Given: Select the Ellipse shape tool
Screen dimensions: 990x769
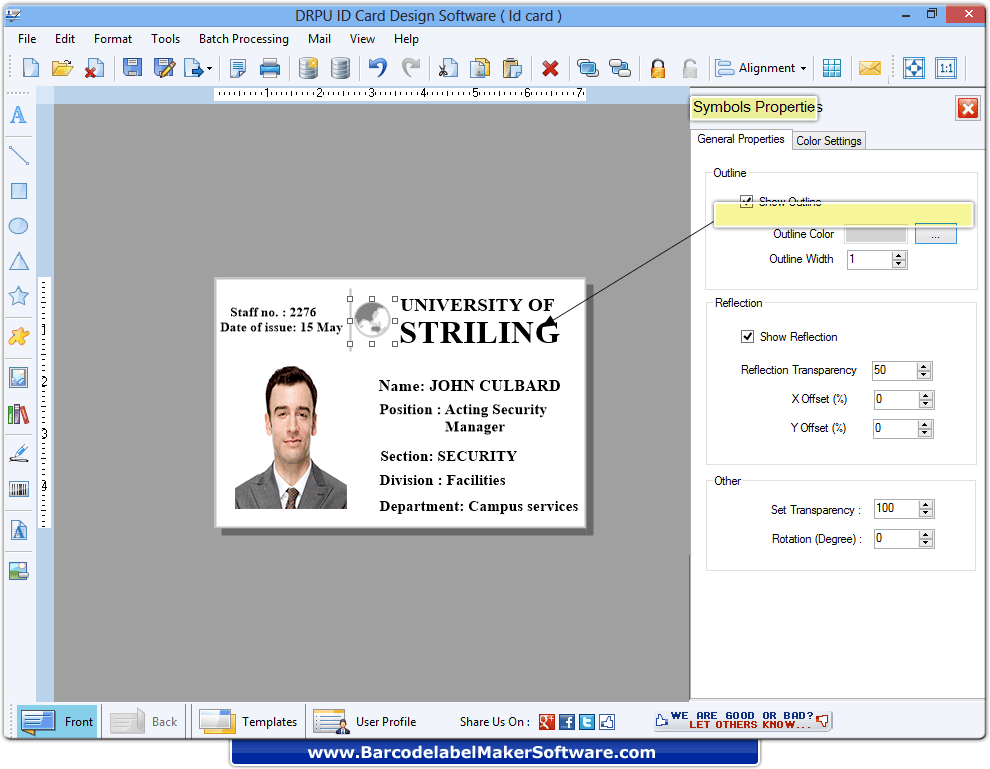Looking at the screenshot, I should 18,225.
